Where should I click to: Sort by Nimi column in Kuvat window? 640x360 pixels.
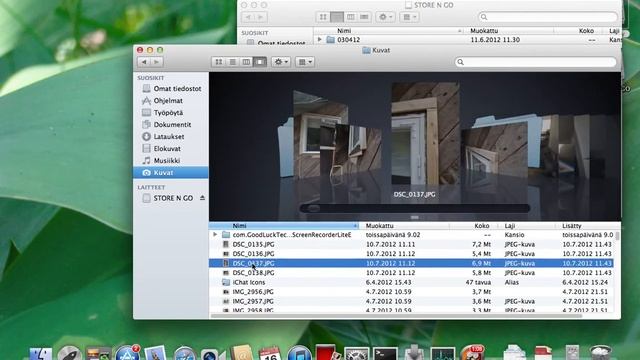(284, 226)
